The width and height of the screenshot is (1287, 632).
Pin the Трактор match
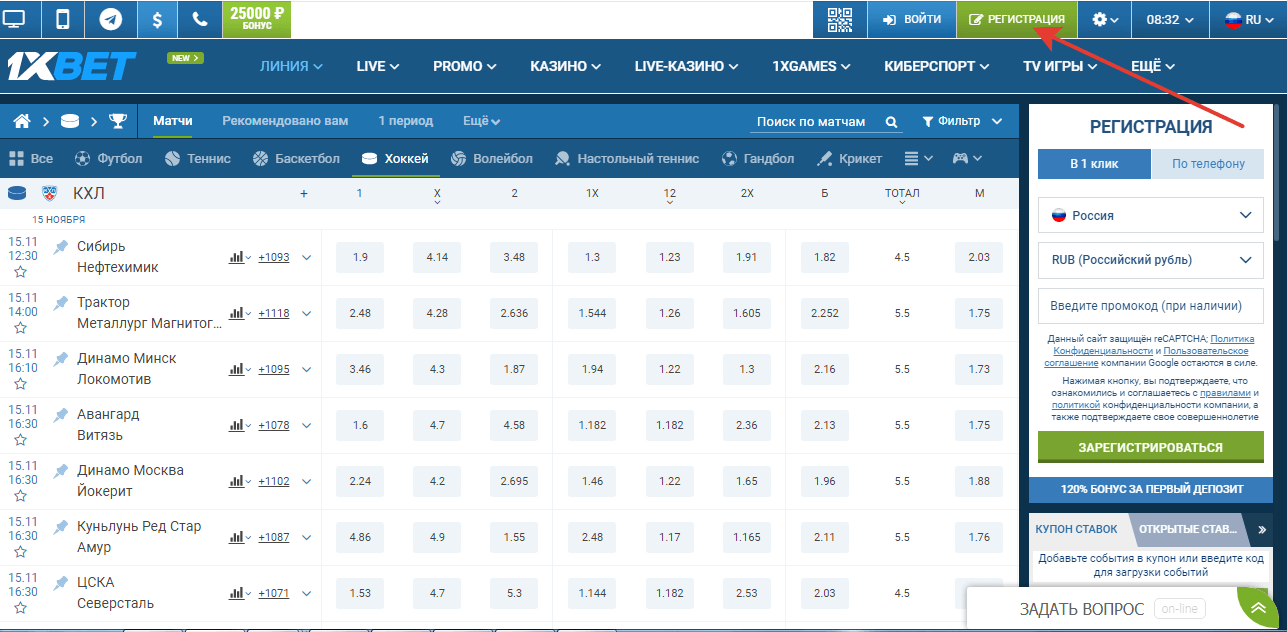coord(61,302)
